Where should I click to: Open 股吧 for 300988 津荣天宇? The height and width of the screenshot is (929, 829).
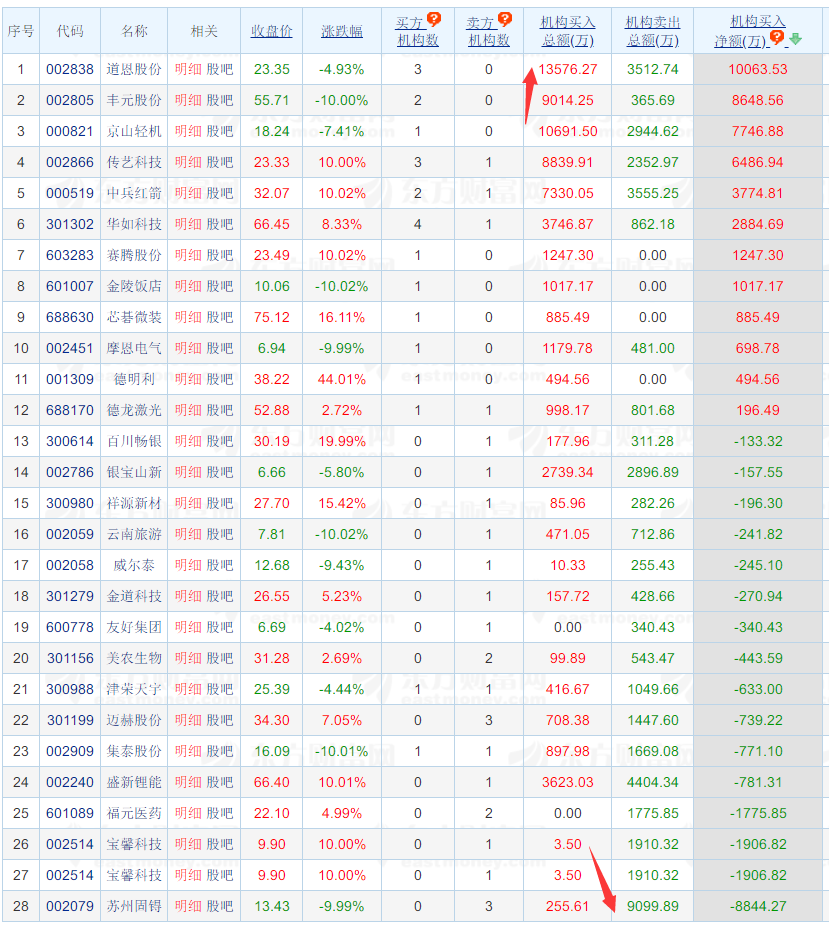(x=220, y=689)
